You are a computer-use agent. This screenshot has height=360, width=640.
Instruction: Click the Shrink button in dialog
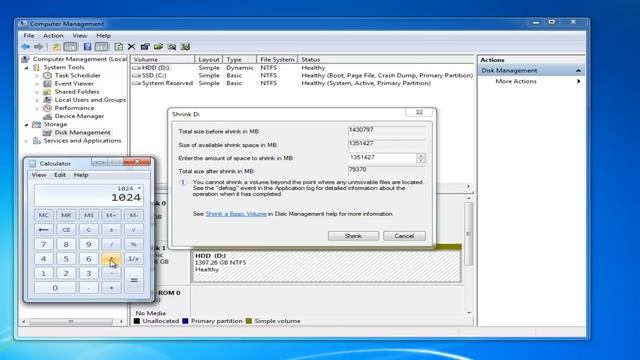tap(353, 236)
